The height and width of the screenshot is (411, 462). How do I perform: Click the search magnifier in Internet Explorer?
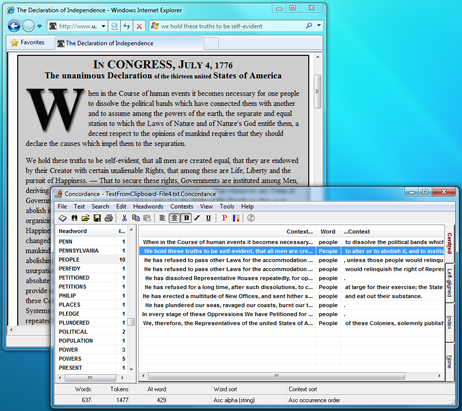(x=309, y=26)
